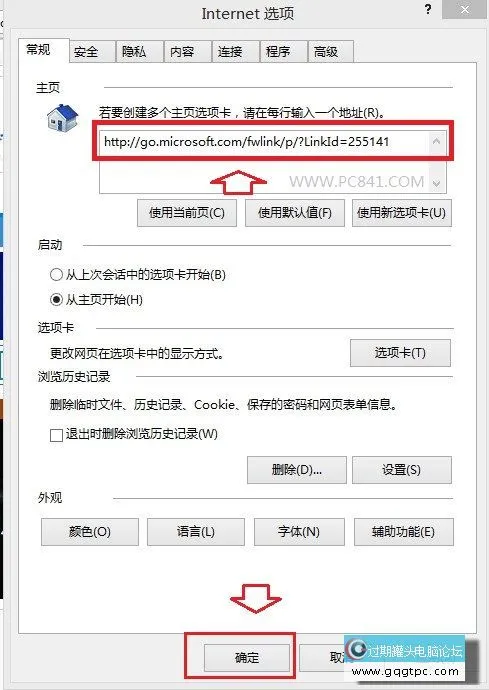This screenshot has height=690, width=489.
Task: Click up arrow in homepage address box
Action: point(436,142)
